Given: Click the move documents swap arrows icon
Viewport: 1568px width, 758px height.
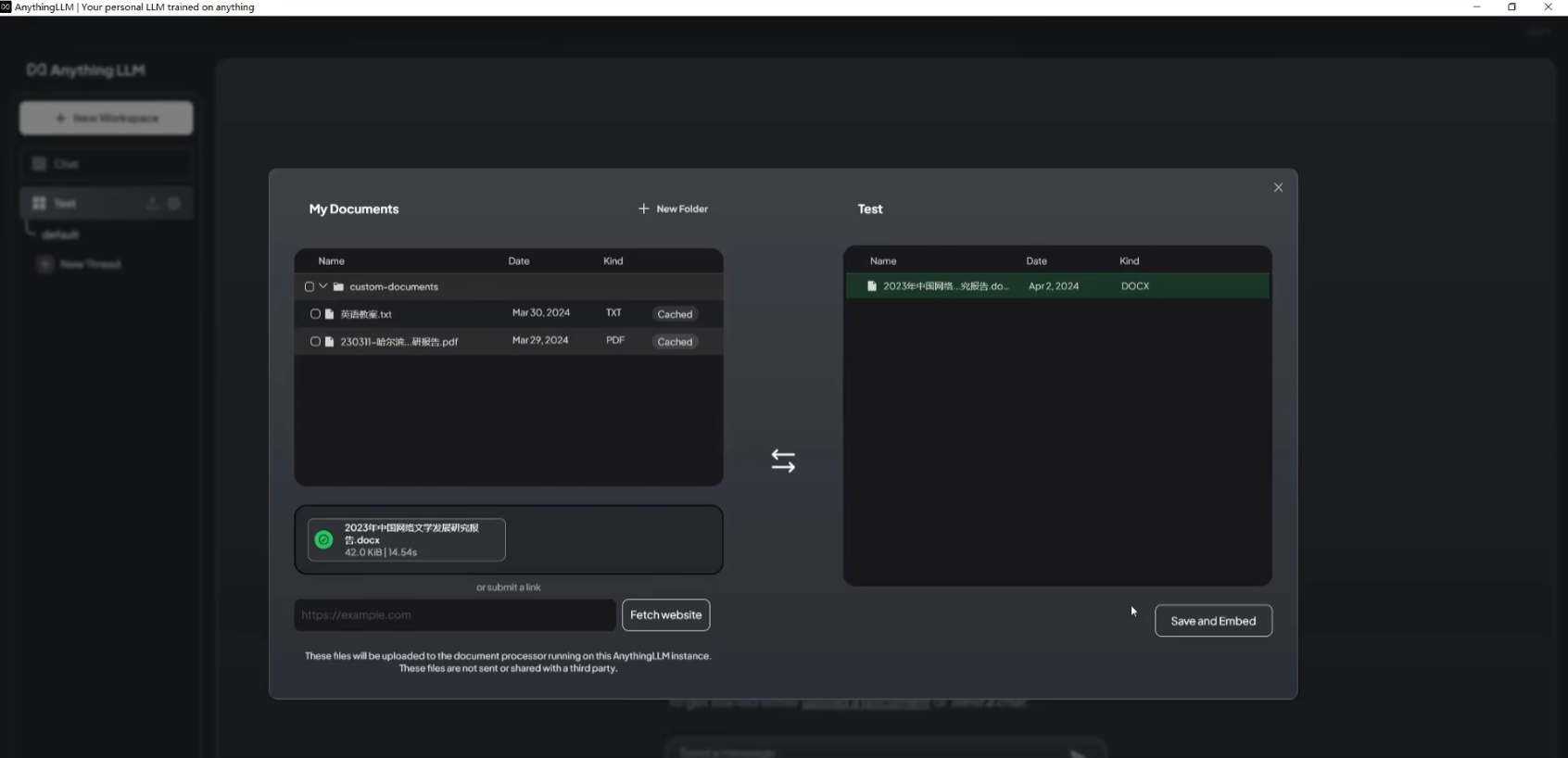Looking at the screenshot, I should (x=783, y=461).
